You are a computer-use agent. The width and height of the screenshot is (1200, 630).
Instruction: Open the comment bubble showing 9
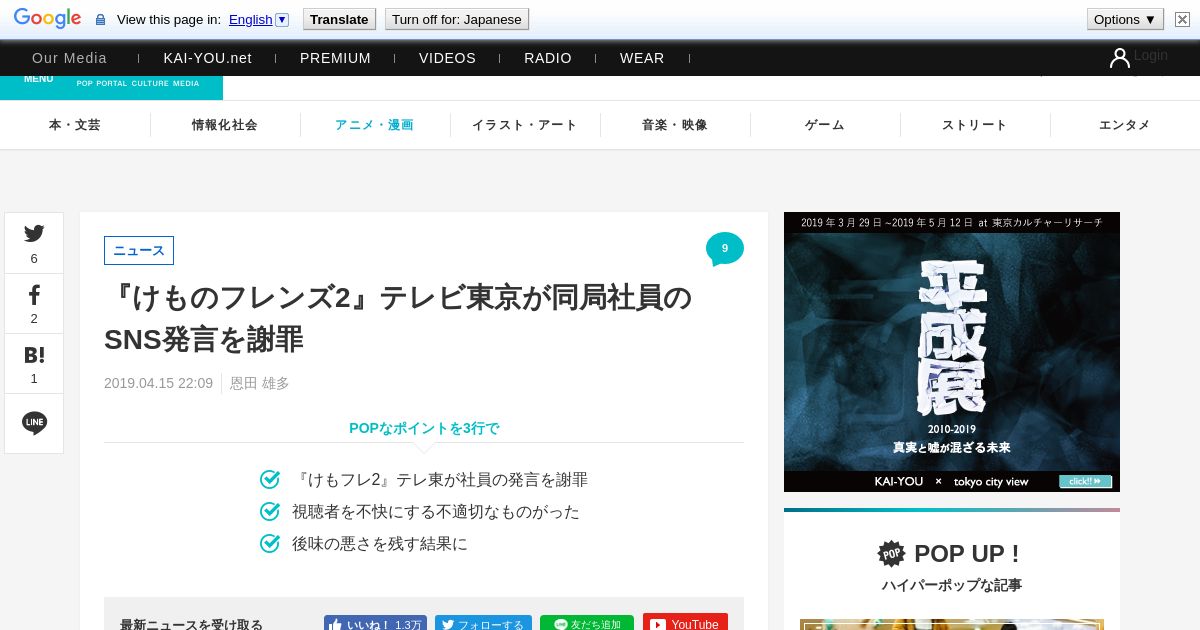coord(725,249)
